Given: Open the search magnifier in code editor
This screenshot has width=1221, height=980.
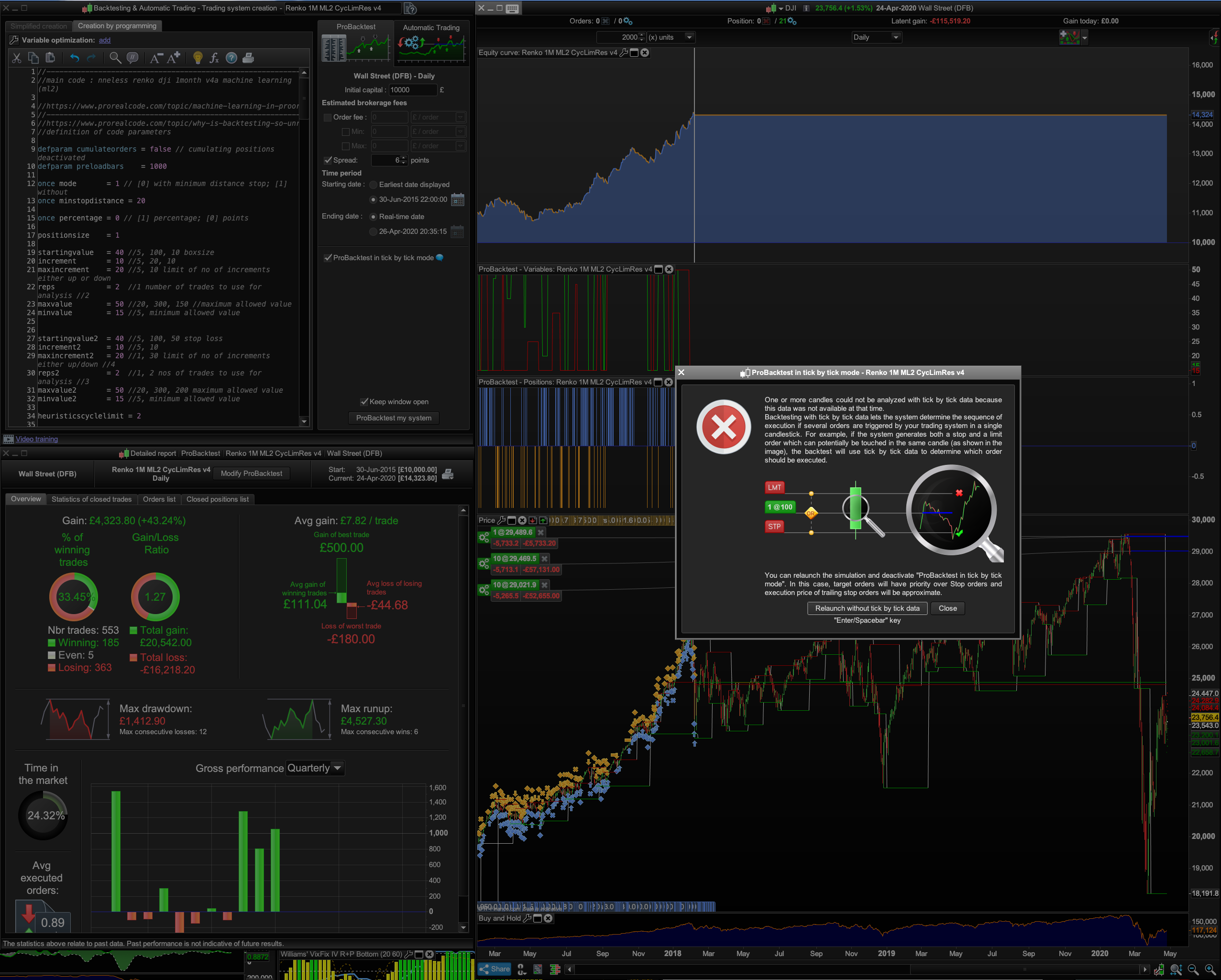Looking at the screenshot, I should coord(115,58).
